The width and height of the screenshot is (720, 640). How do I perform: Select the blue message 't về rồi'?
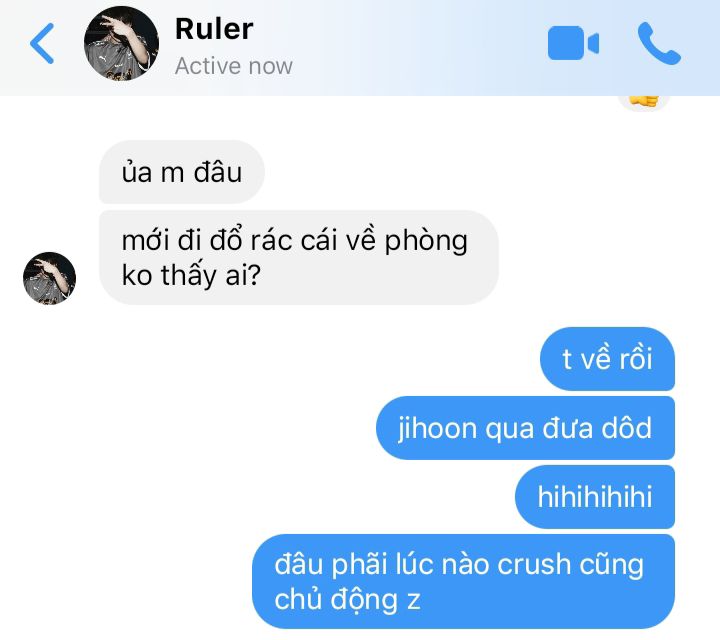(607, 359)
